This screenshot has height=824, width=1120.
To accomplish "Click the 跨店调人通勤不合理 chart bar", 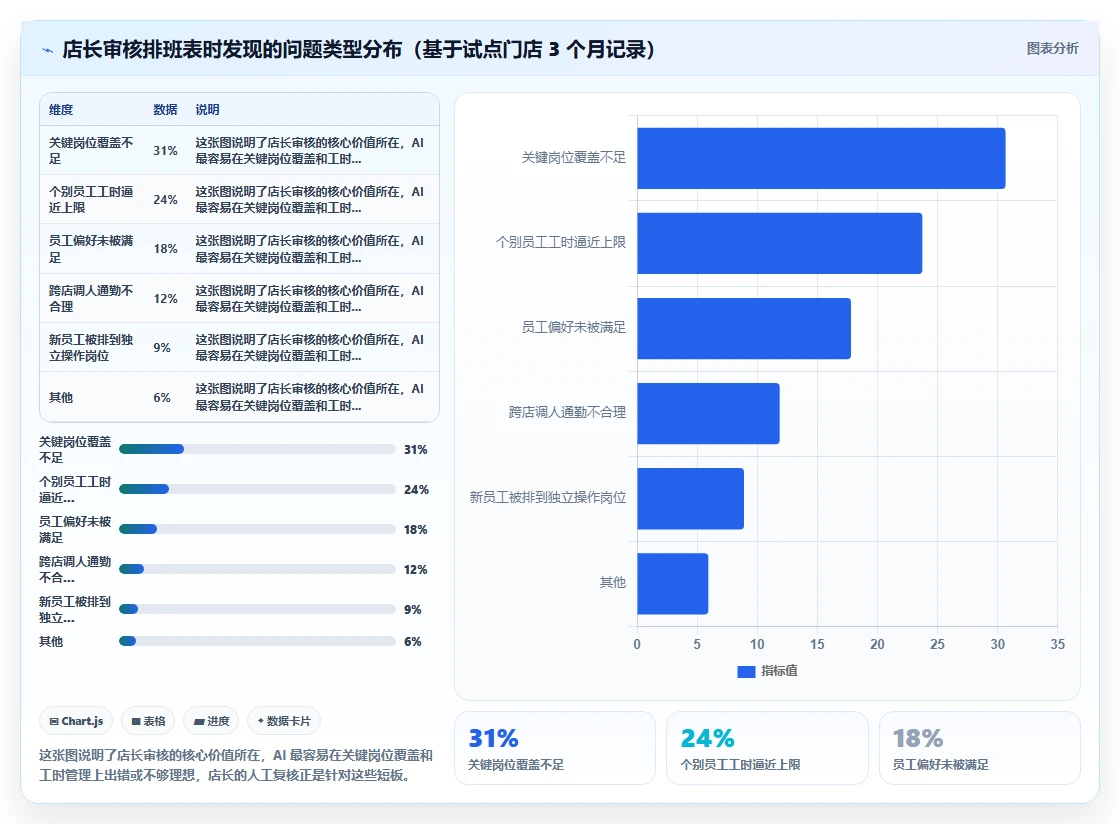I will pyautogui.click(x=708, y=413).
